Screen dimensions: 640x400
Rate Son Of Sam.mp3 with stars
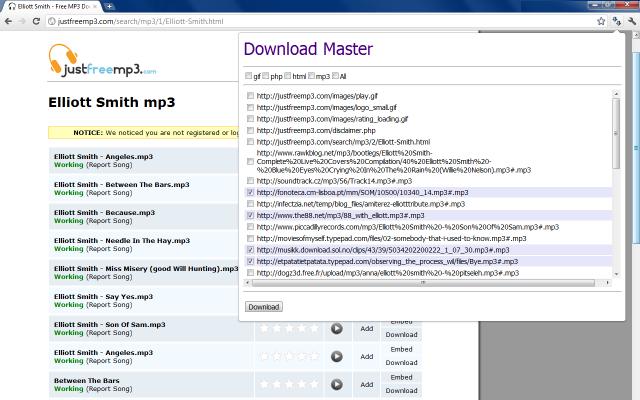point(289,328)
